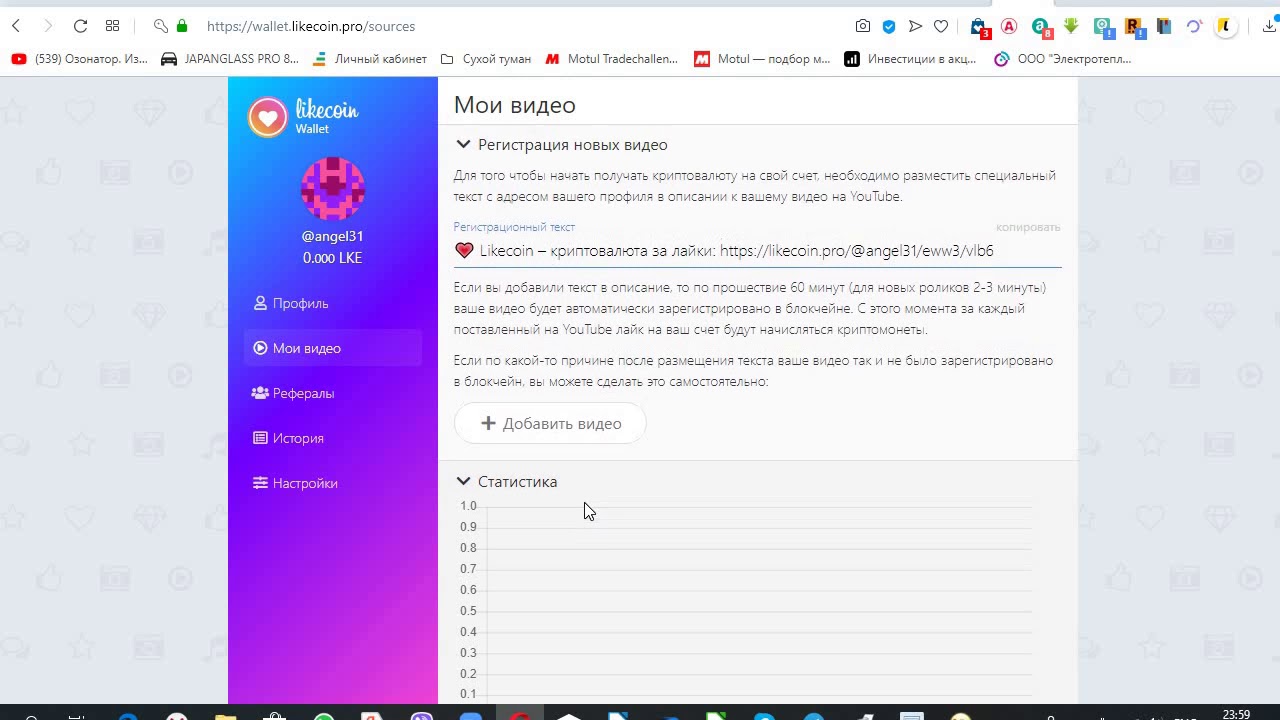Image resolution: width=1280 pixels, height=720 pixels.
Task: Open the red circled A extension icon
Action: click(x=1009, y=27)
